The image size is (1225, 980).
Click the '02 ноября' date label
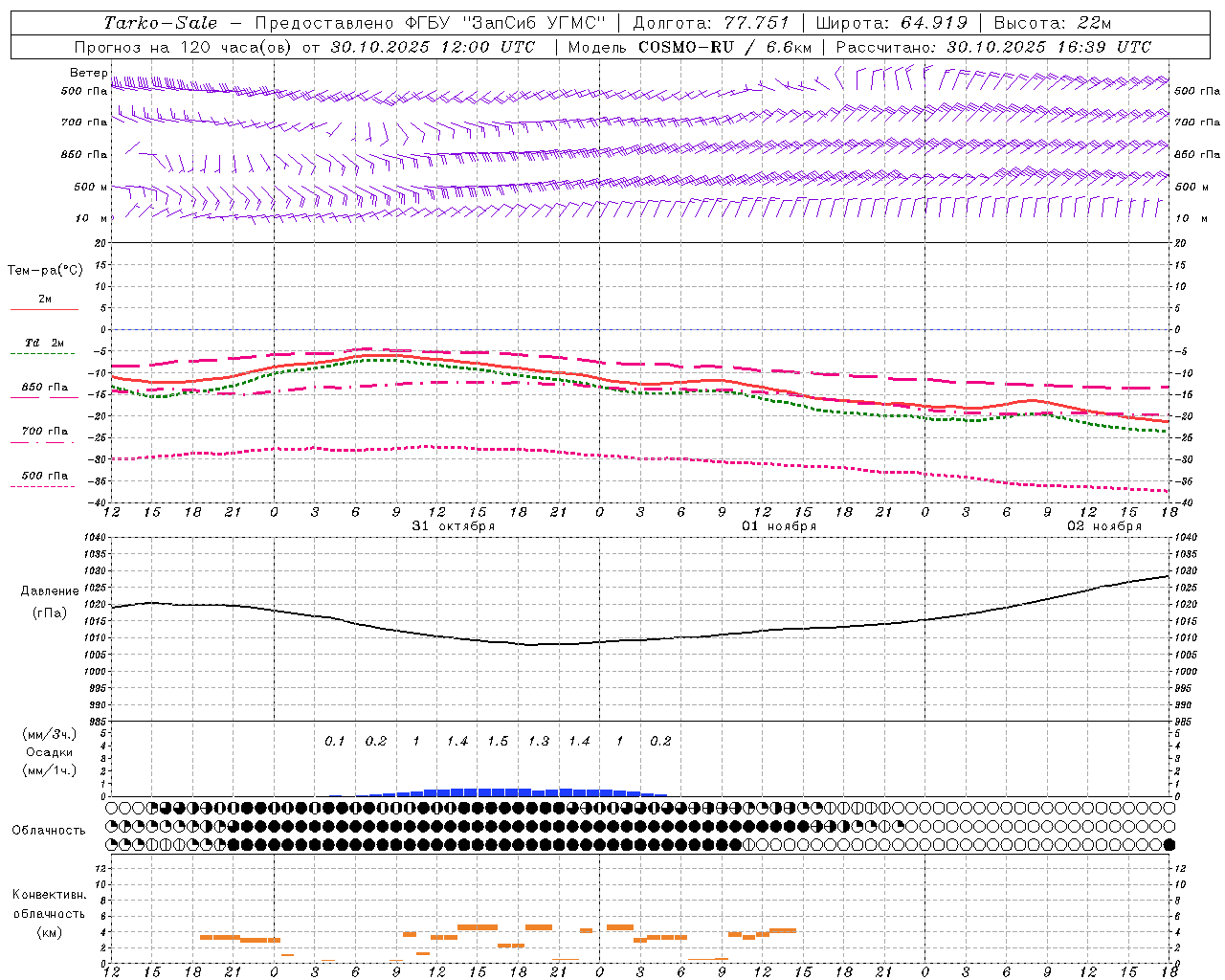coord(1104,526)
